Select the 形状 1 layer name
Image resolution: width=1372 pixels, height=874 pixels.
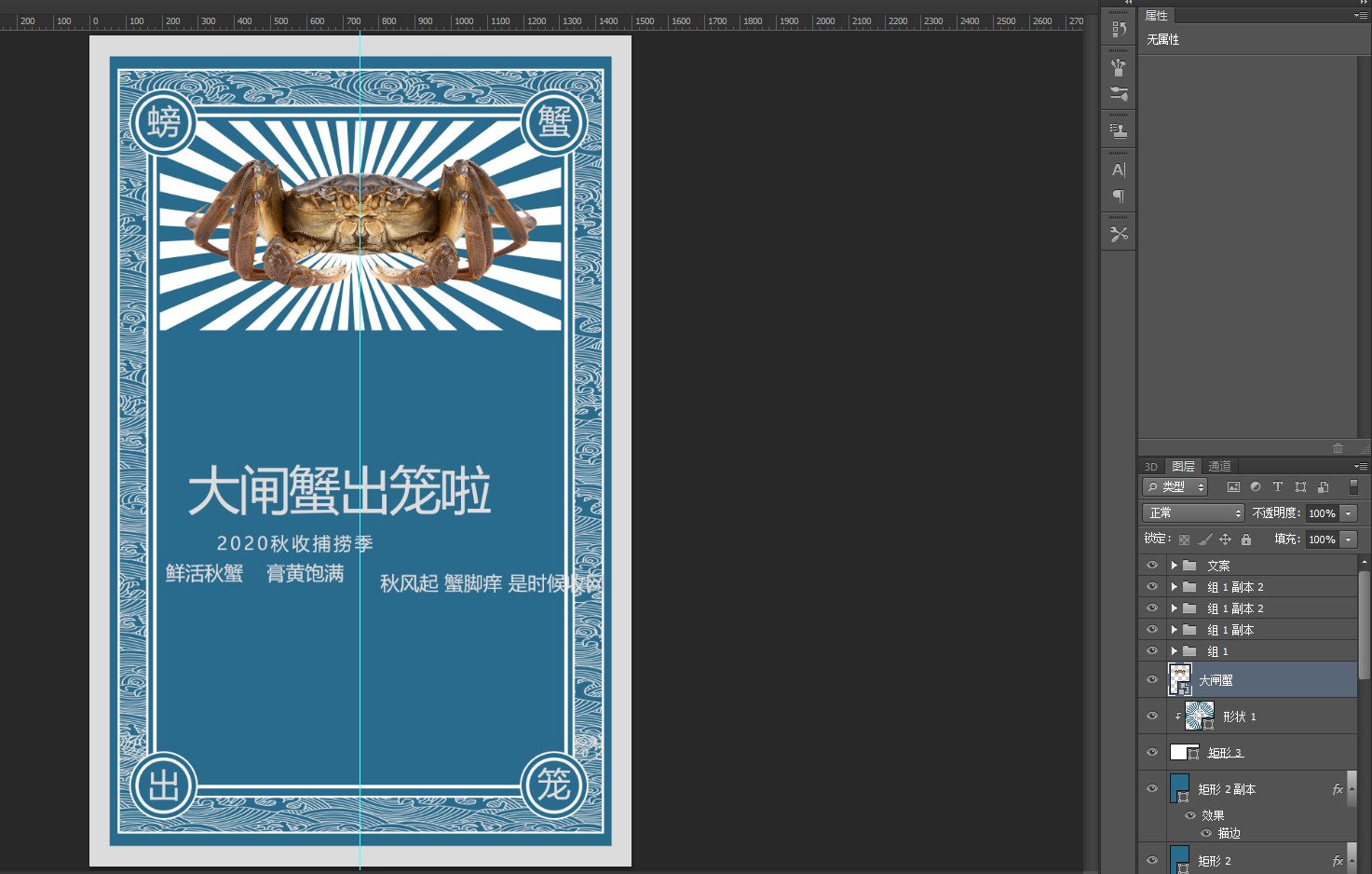(1240, 717)
